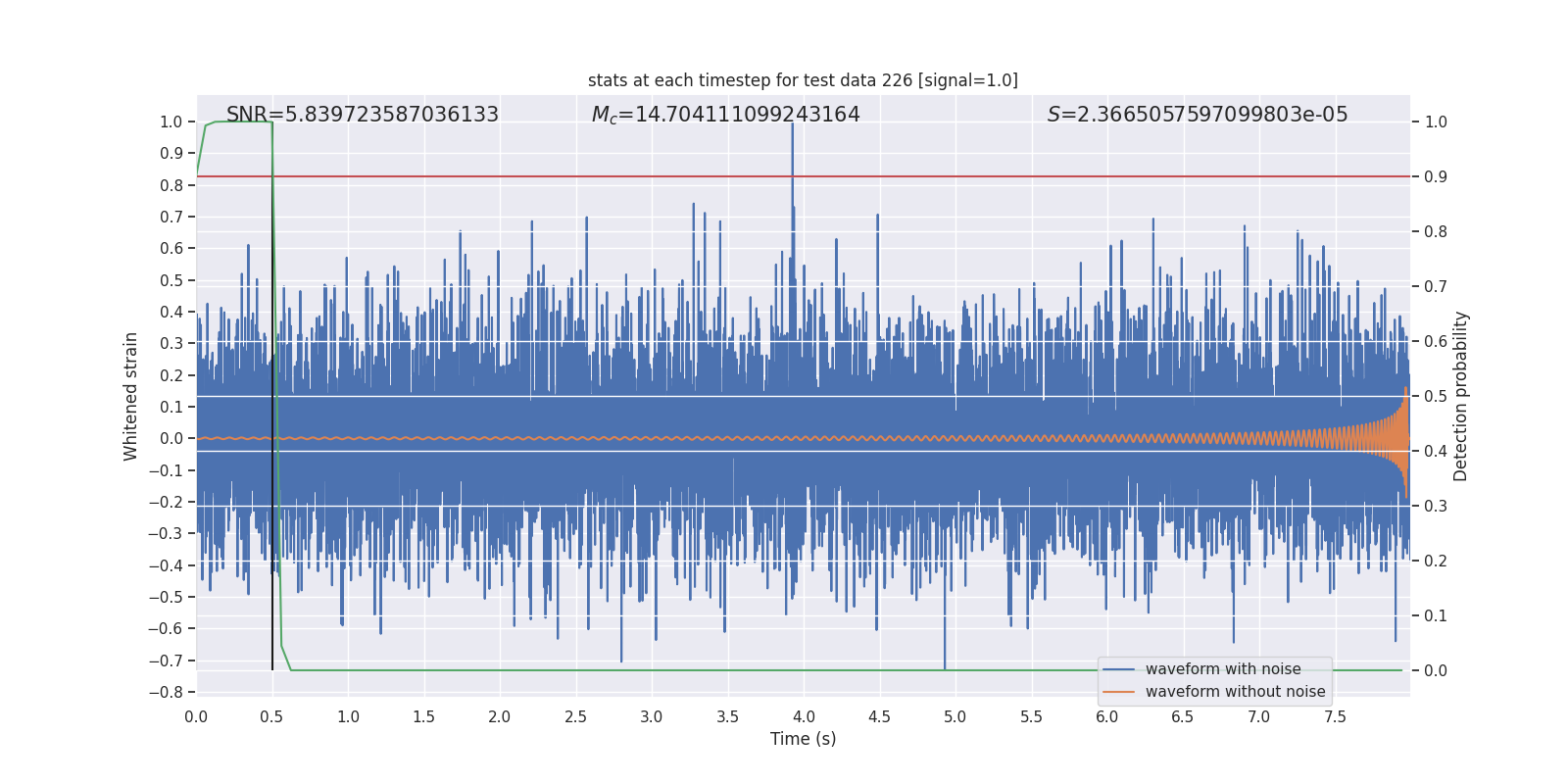Viewport: 1568px width, 784px height.
Task: Select the 0.7 Whitened strain tick label
Action: (x=171, y=217)
